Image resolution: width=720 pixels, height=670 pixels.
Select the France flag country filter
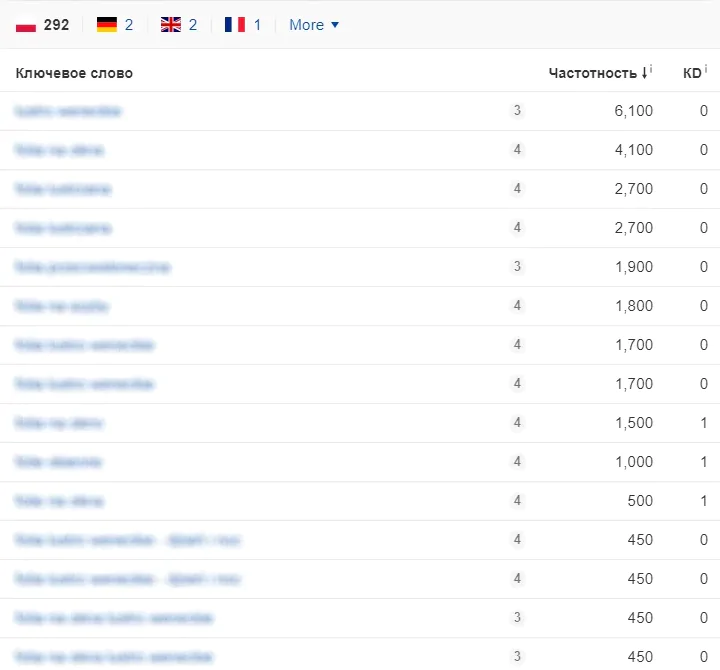[x=243, y=24]
